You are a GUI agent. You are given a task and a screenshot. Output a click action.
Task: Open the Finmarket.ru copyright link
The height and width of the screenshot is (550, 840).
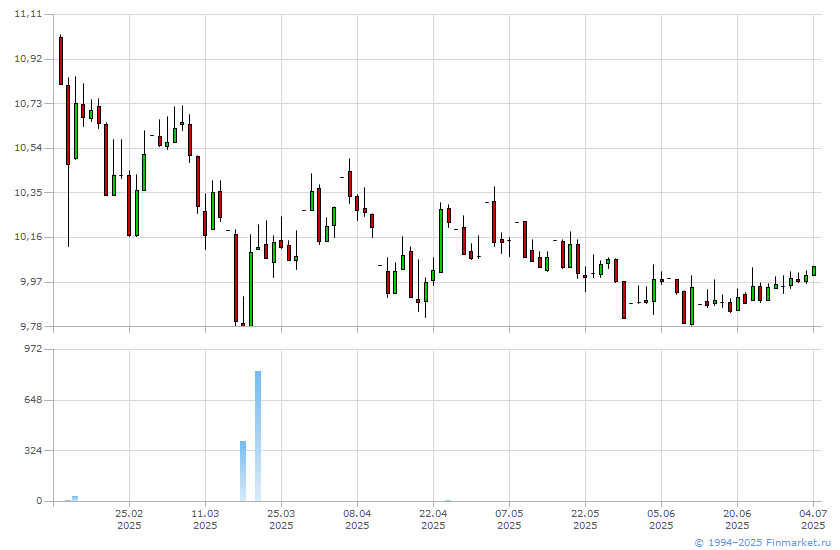[764, 543]
